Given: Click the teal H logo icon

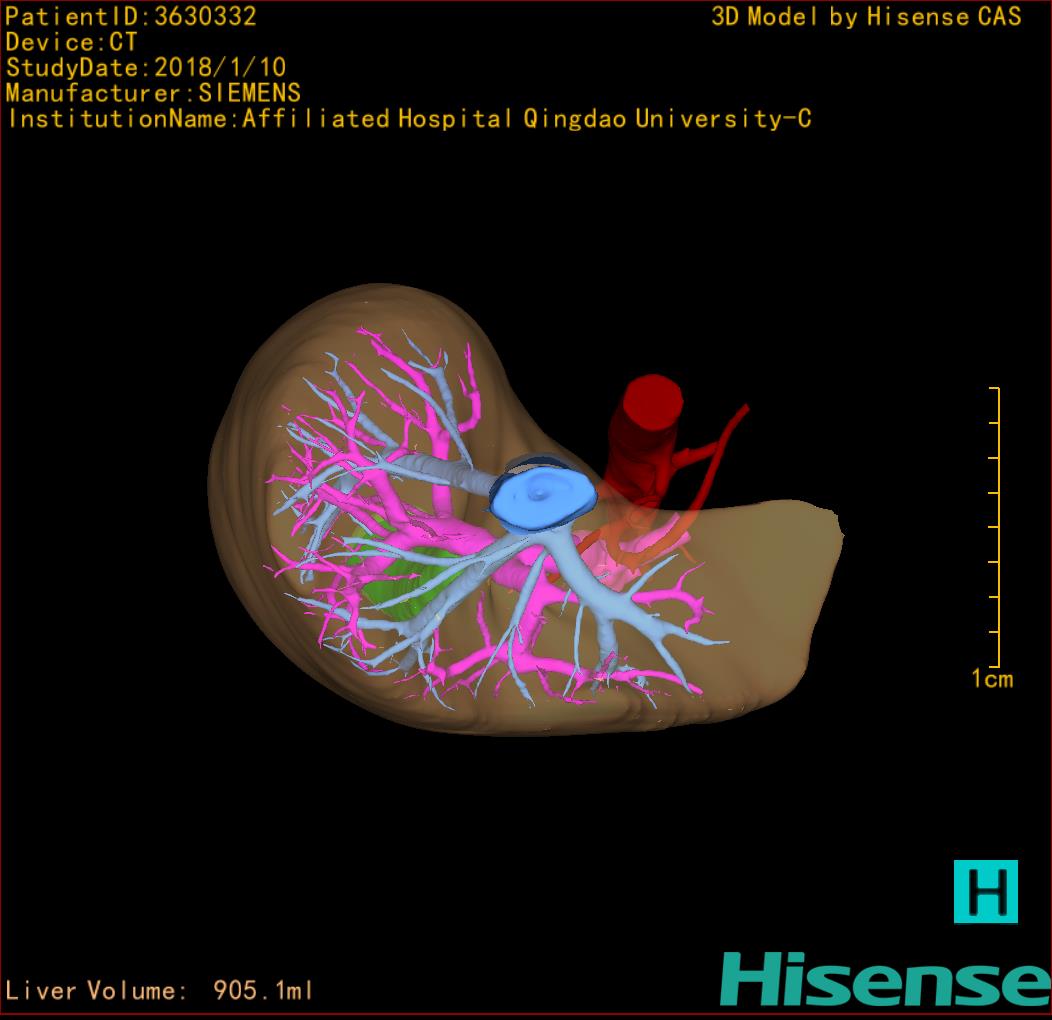Looking at the screenshot, I should (x=986, y=892).
